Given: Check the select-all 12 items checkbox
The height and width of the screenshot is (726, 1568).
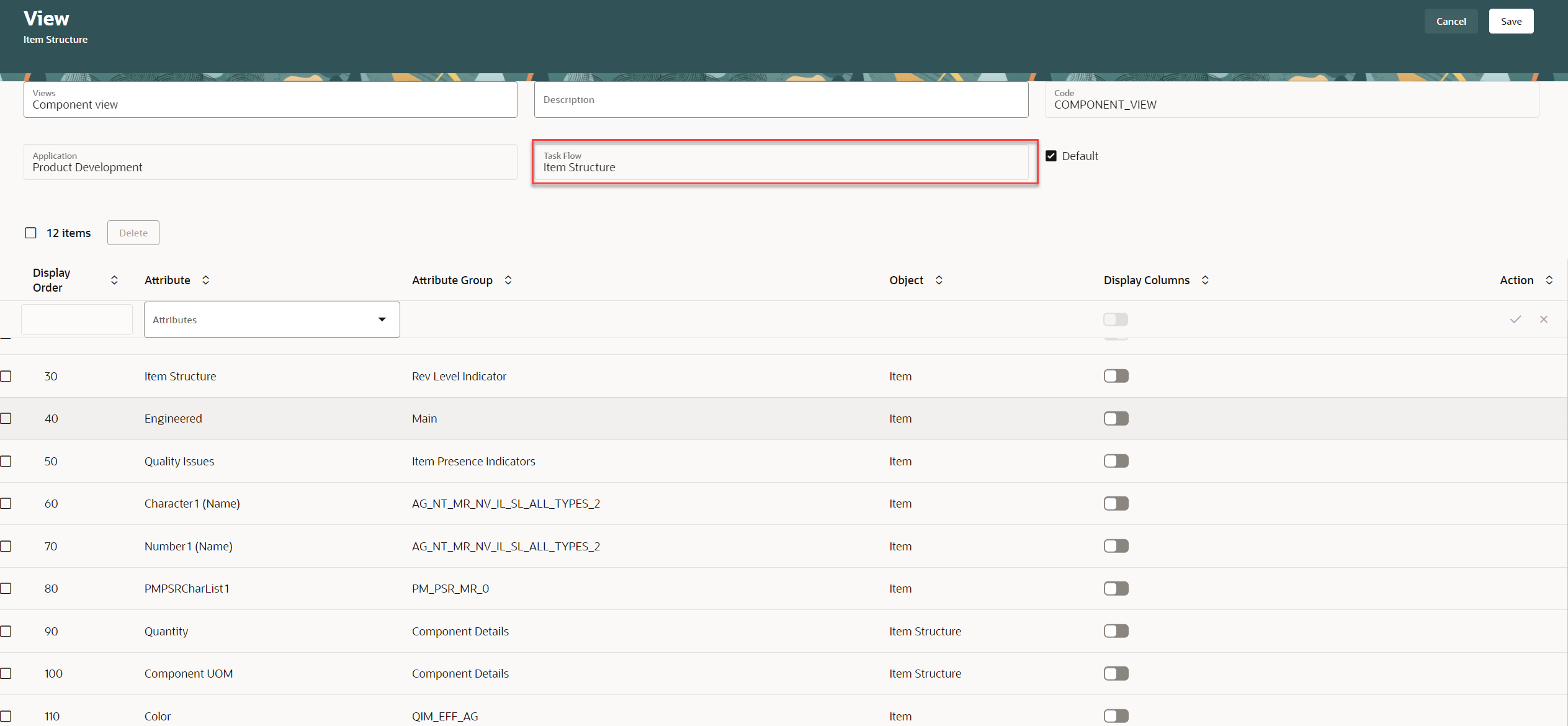Looking at the screenshot, I should coord(30,233).
